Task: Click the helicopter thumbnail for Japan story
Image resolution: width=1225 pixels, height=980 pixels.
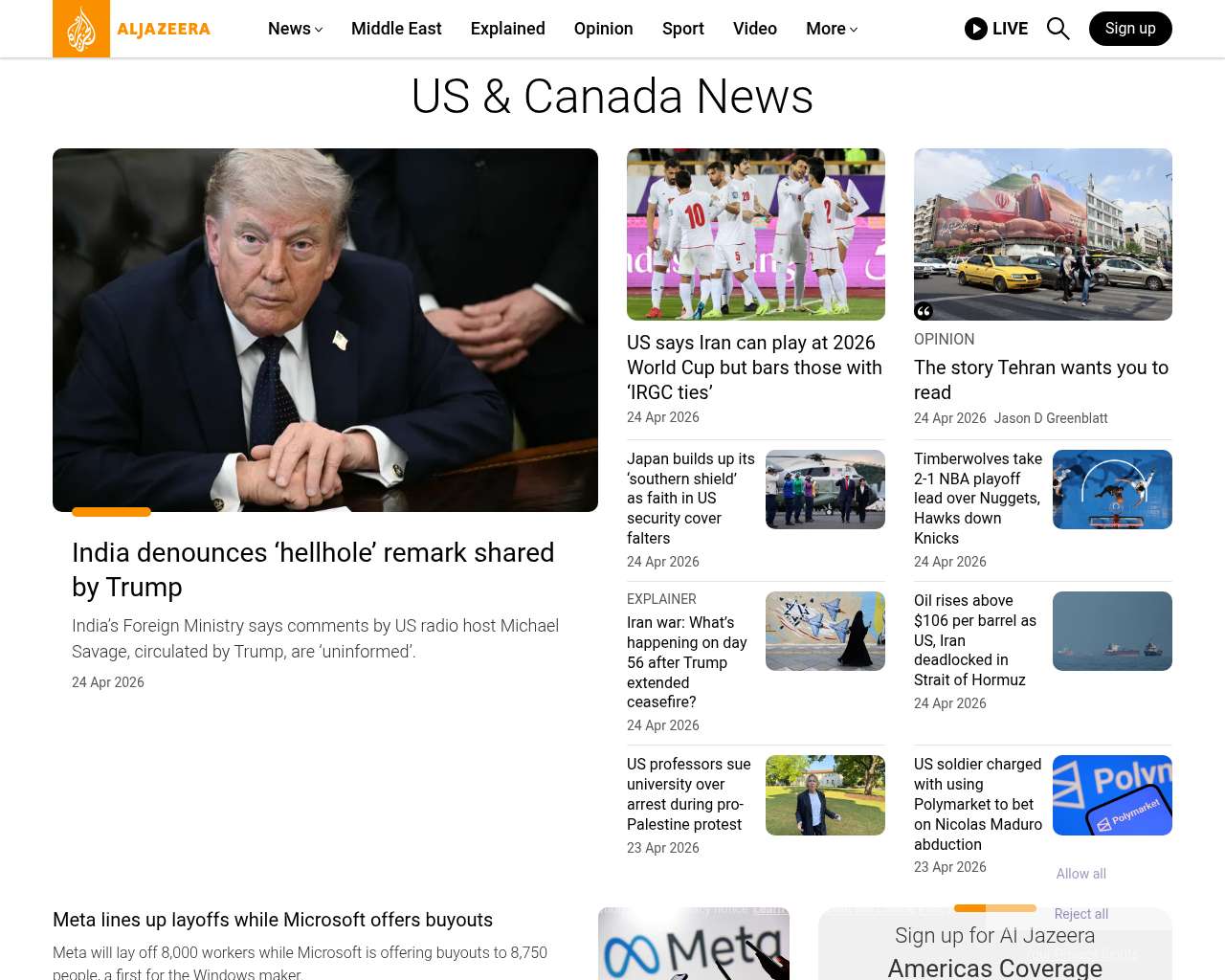Action: pyautogui.click(x=825, y=489)
